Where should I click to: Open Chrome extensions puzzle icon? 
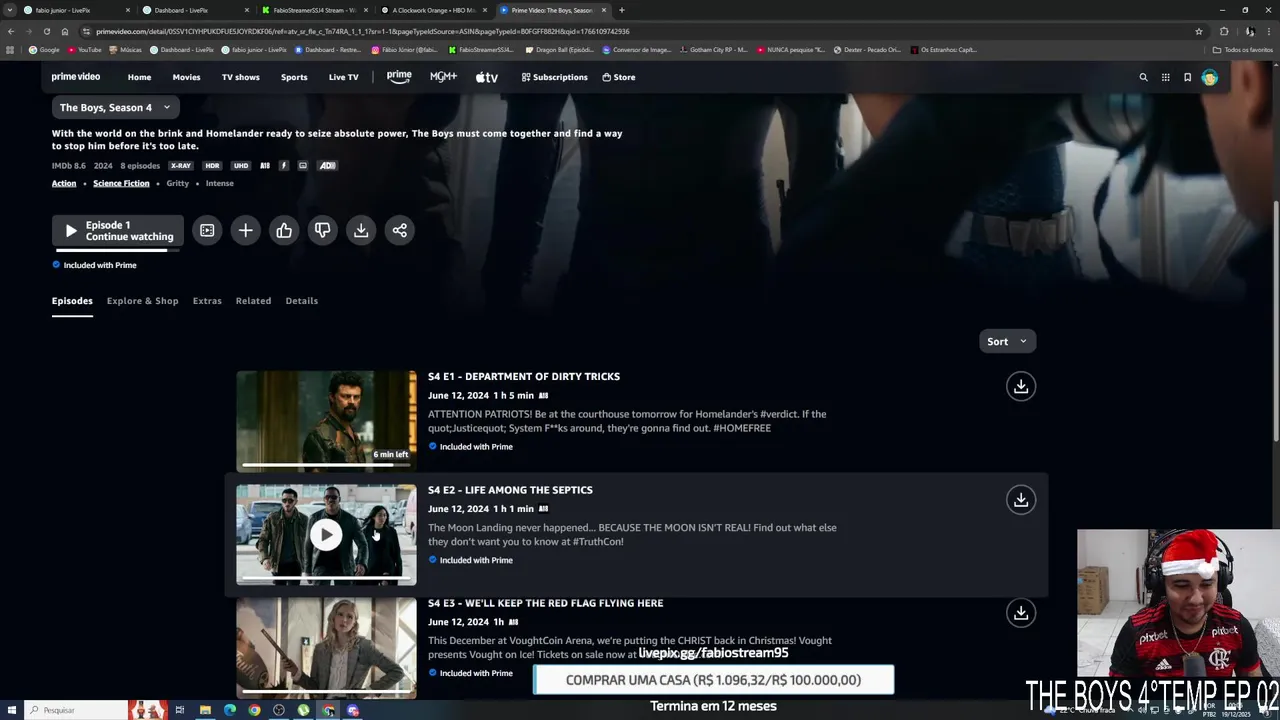[x=1223, y=31]
